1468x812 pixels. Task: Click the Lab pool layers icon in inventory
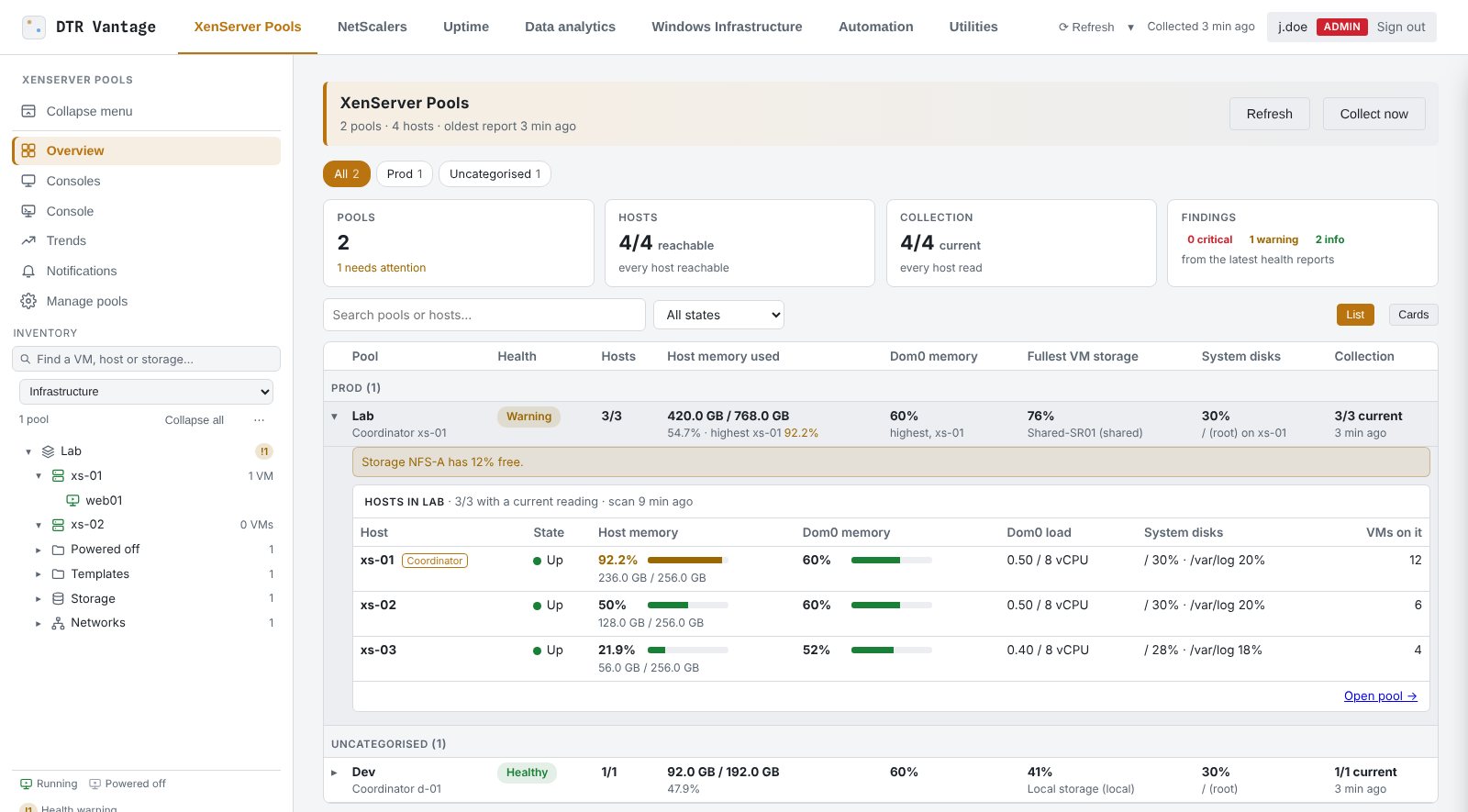[x=49, y=451]
